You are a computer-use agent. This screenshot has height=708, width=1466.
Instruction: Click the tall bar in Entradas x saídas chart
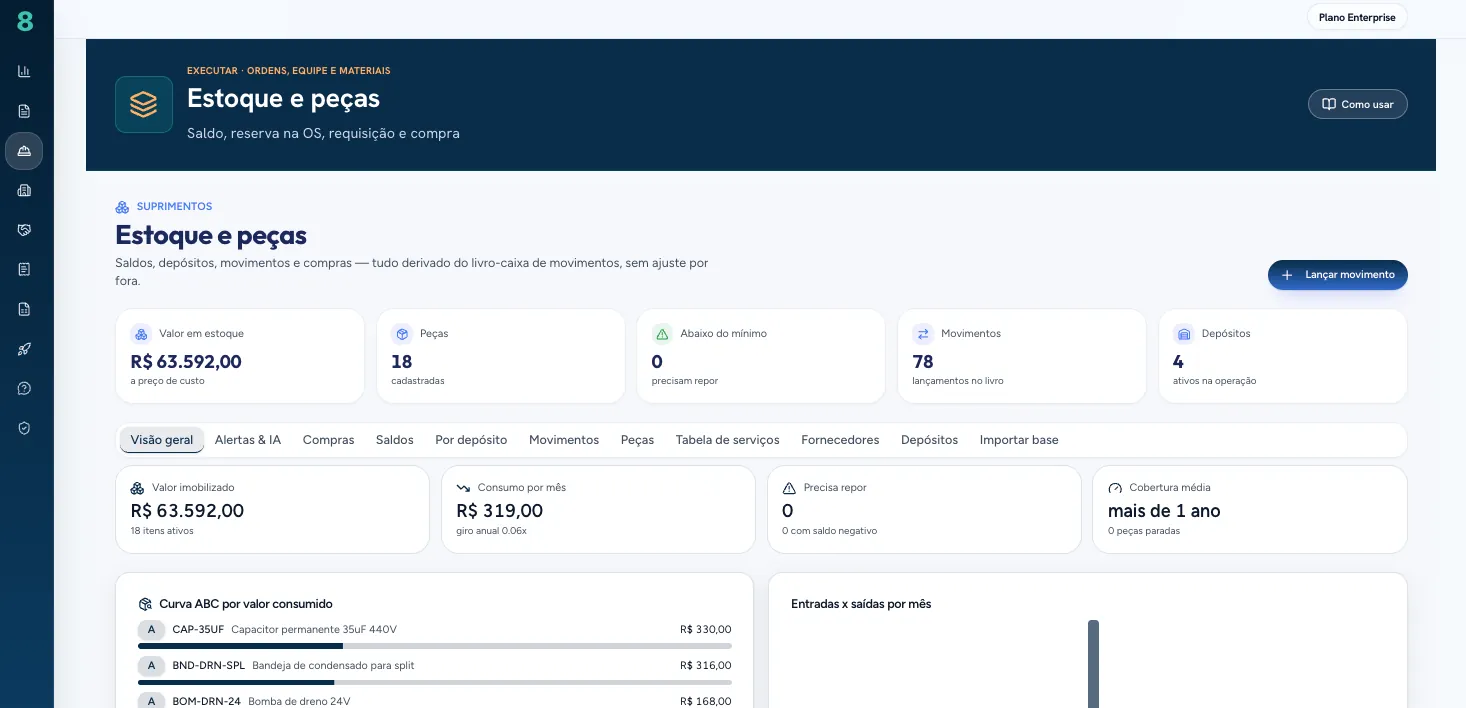(x=1094, y=664)
